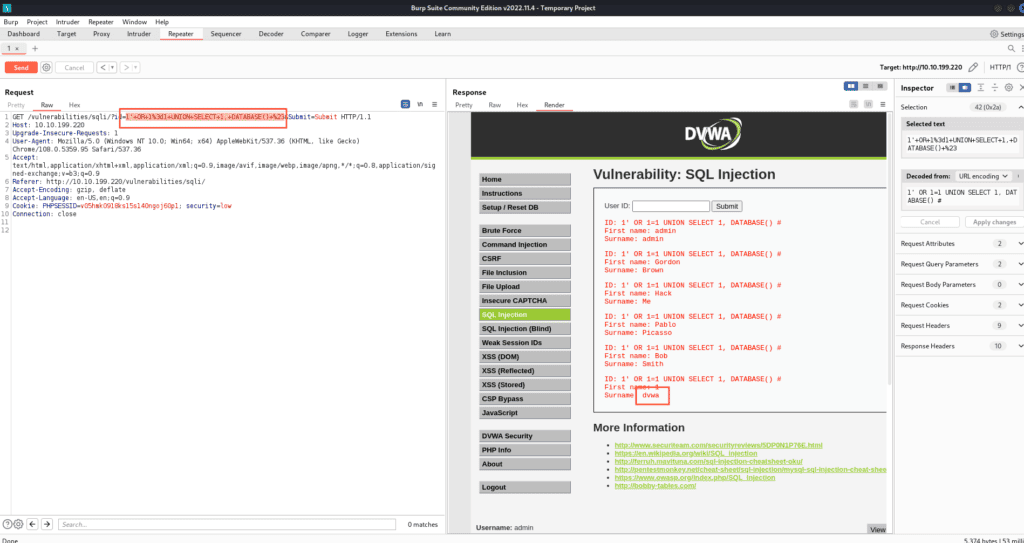Open the Response menu hamburger icon
Viewport: 1024px width, 543px height.
[x=882, y=105]
